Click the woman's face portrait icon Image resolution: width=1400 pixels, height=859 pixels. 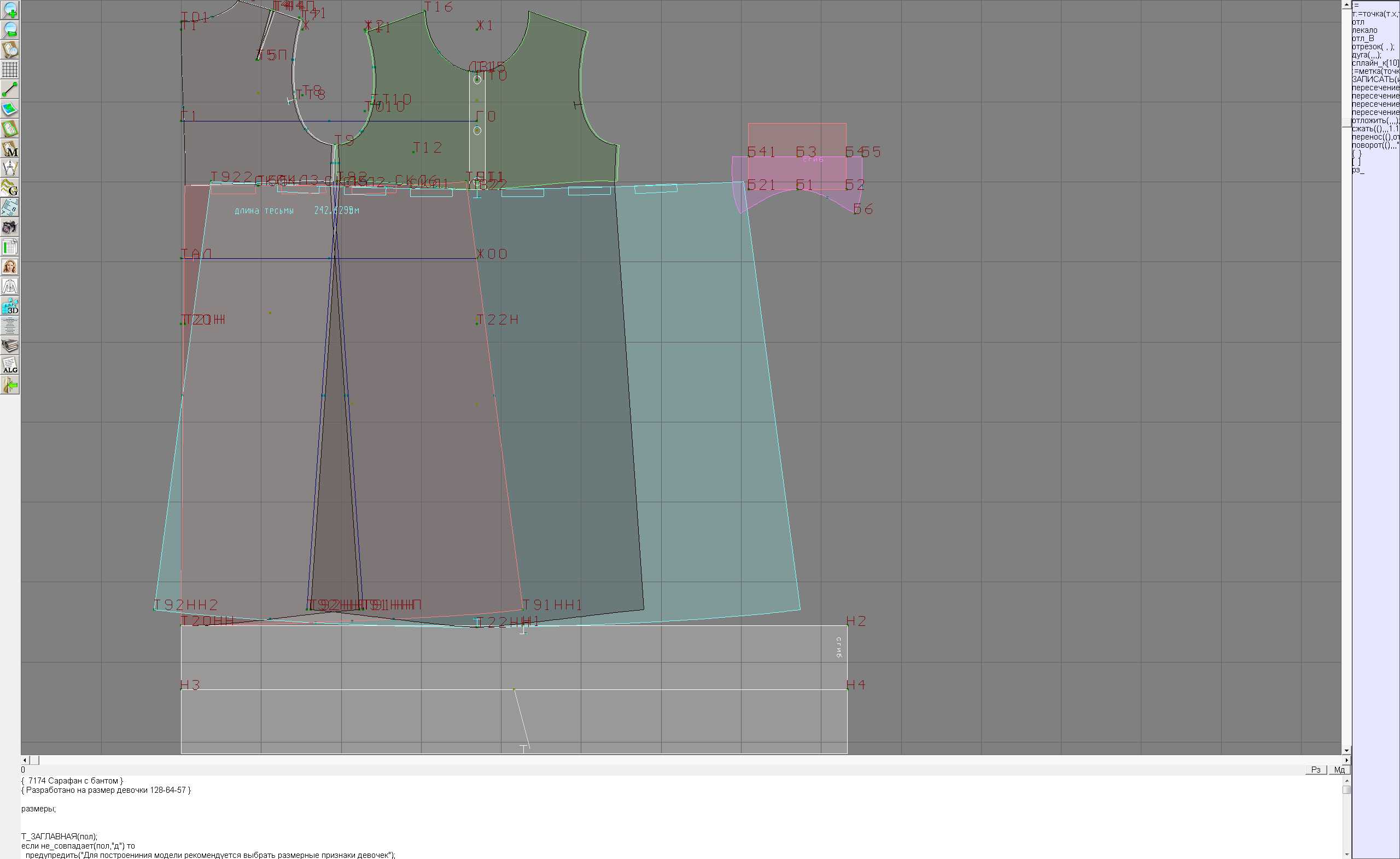coord(10,266)
